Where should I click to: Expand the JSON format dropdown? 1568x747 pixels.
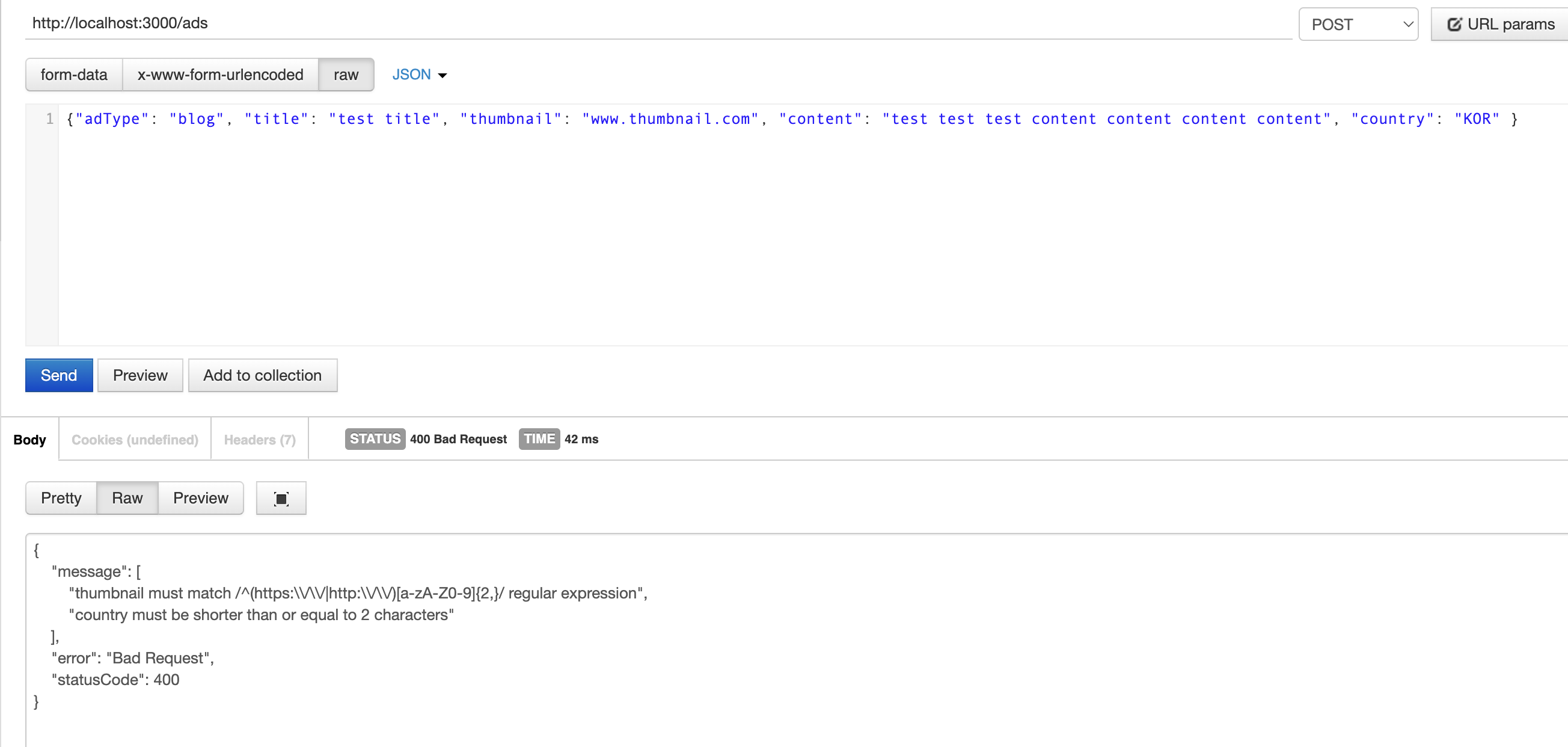coord(419,74)
